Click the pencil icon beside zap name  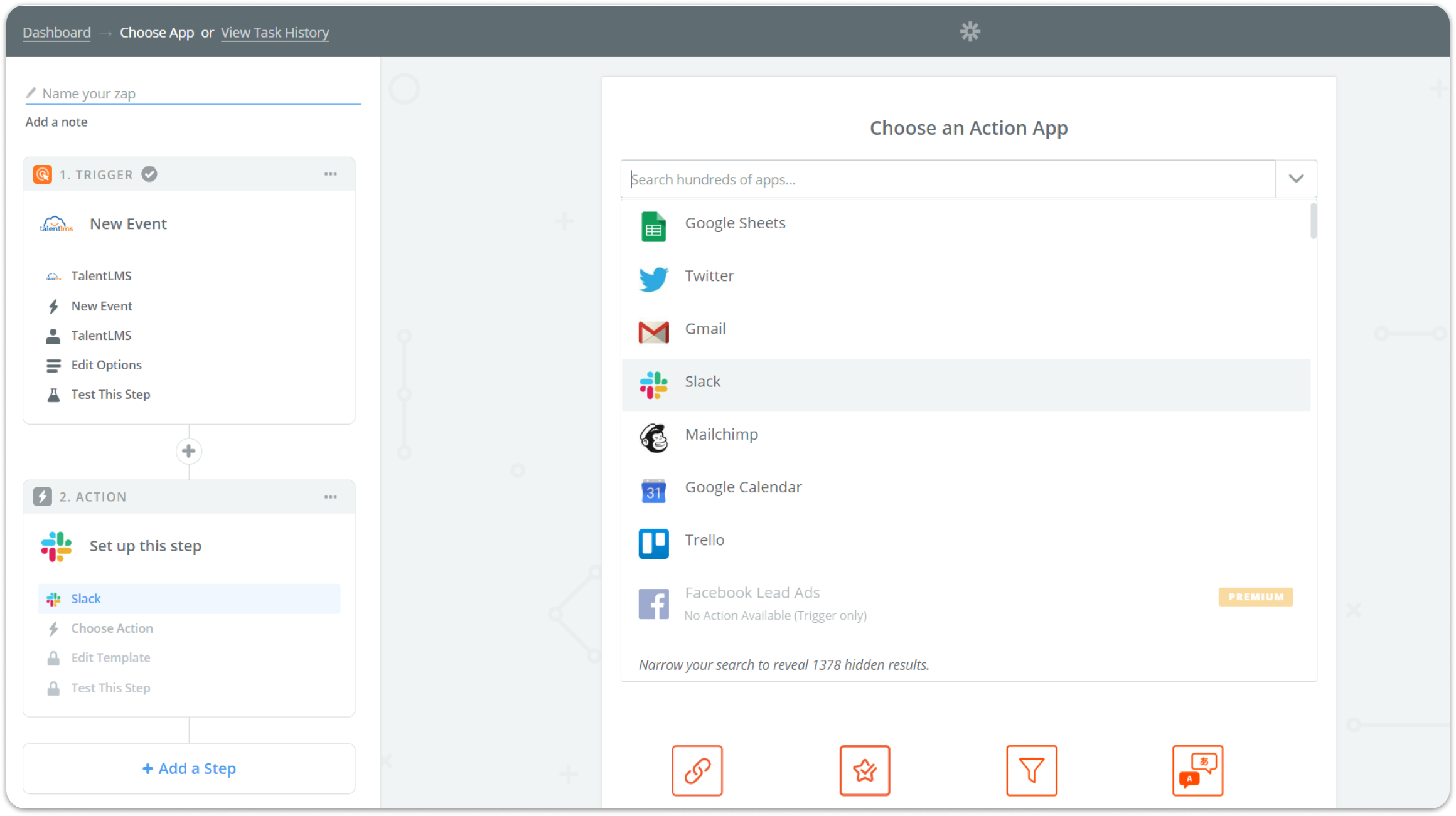tap(31, 93)
